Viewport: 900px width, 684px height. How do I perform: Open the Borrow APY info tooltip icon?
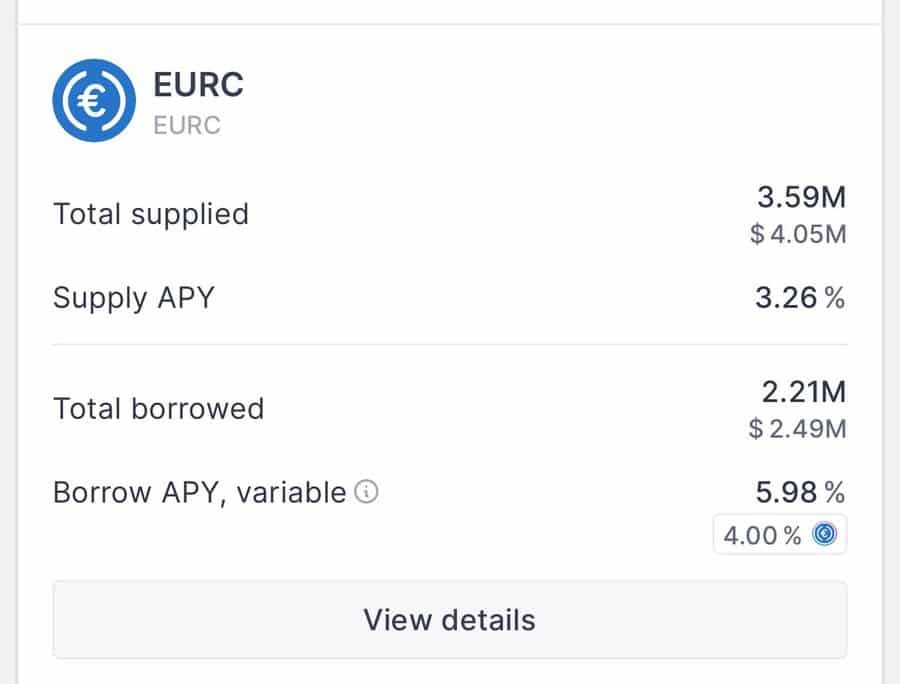pos(368,492)
